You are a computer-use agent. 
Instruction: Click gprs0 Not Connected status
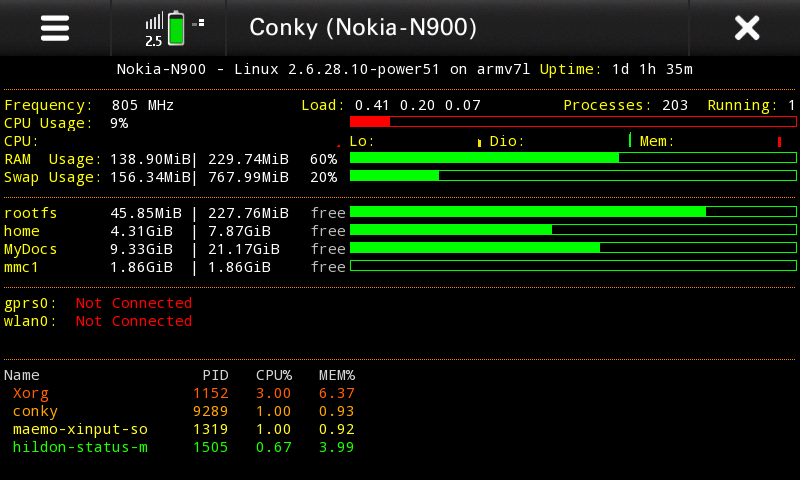[134, 304]
